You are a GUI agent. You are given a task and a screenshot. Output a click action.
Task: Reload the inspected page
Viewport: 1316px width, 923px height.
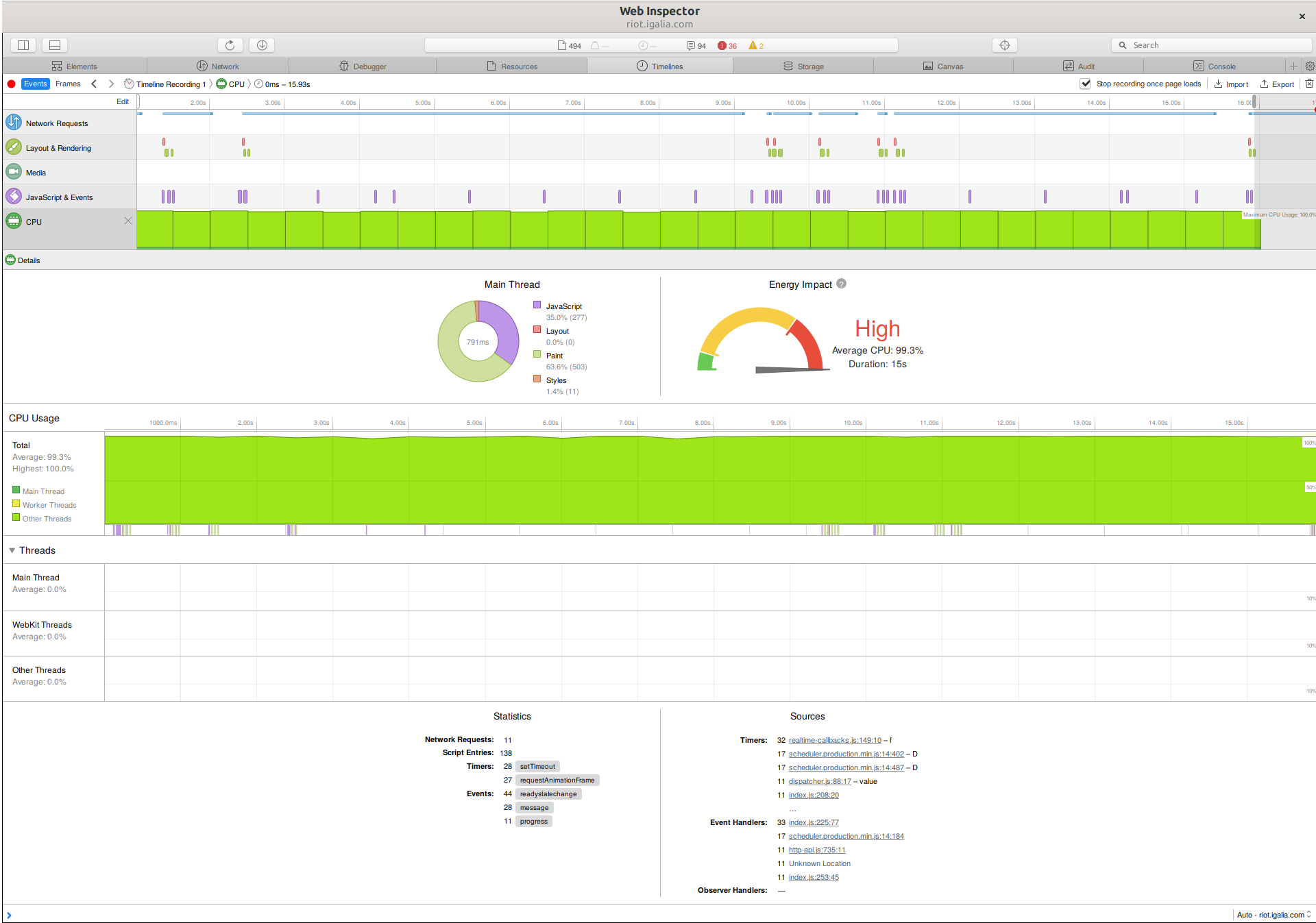[x=230, y=45]
